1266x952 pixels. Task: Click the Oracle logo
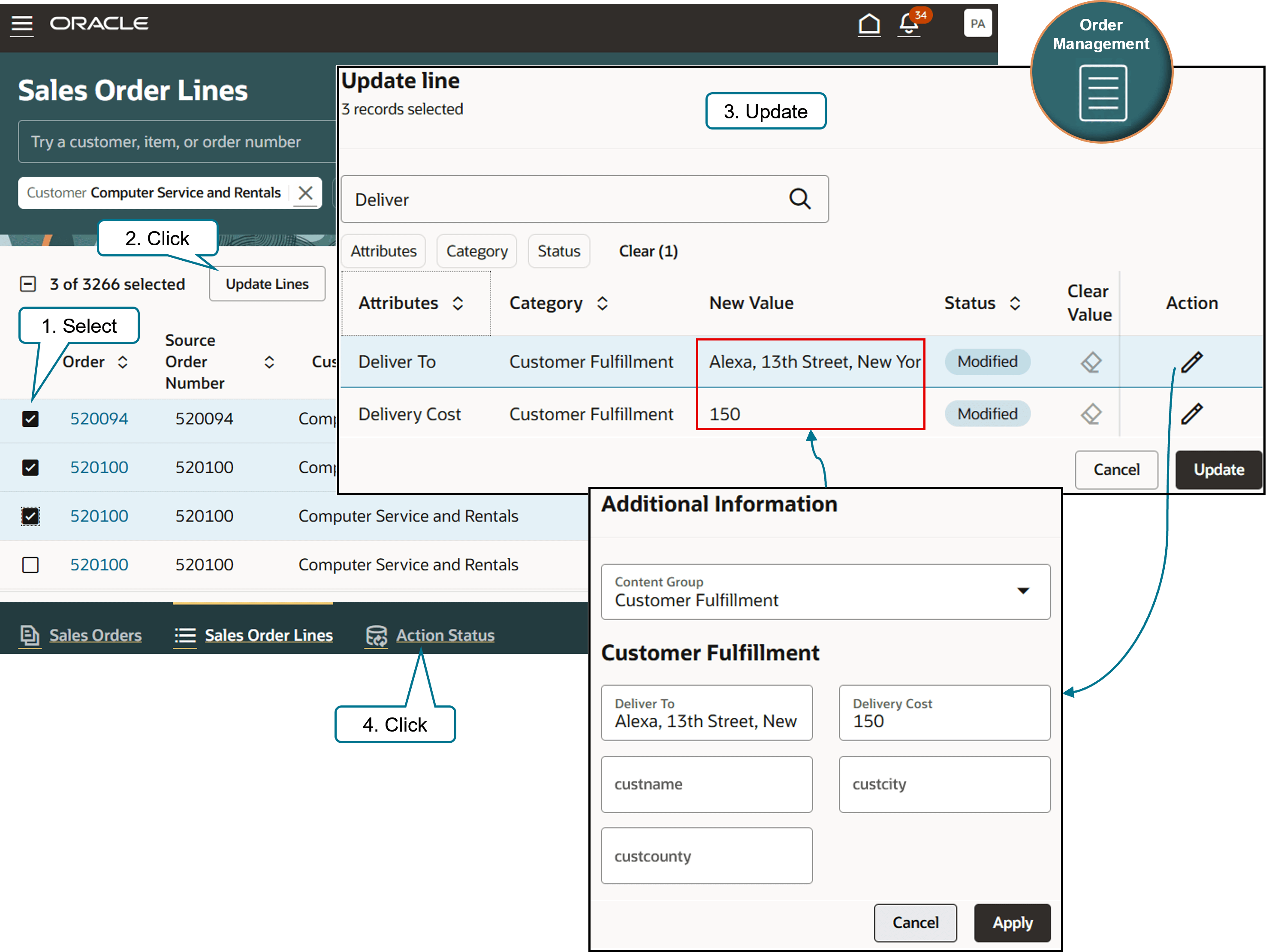click(x=99, y=24)
